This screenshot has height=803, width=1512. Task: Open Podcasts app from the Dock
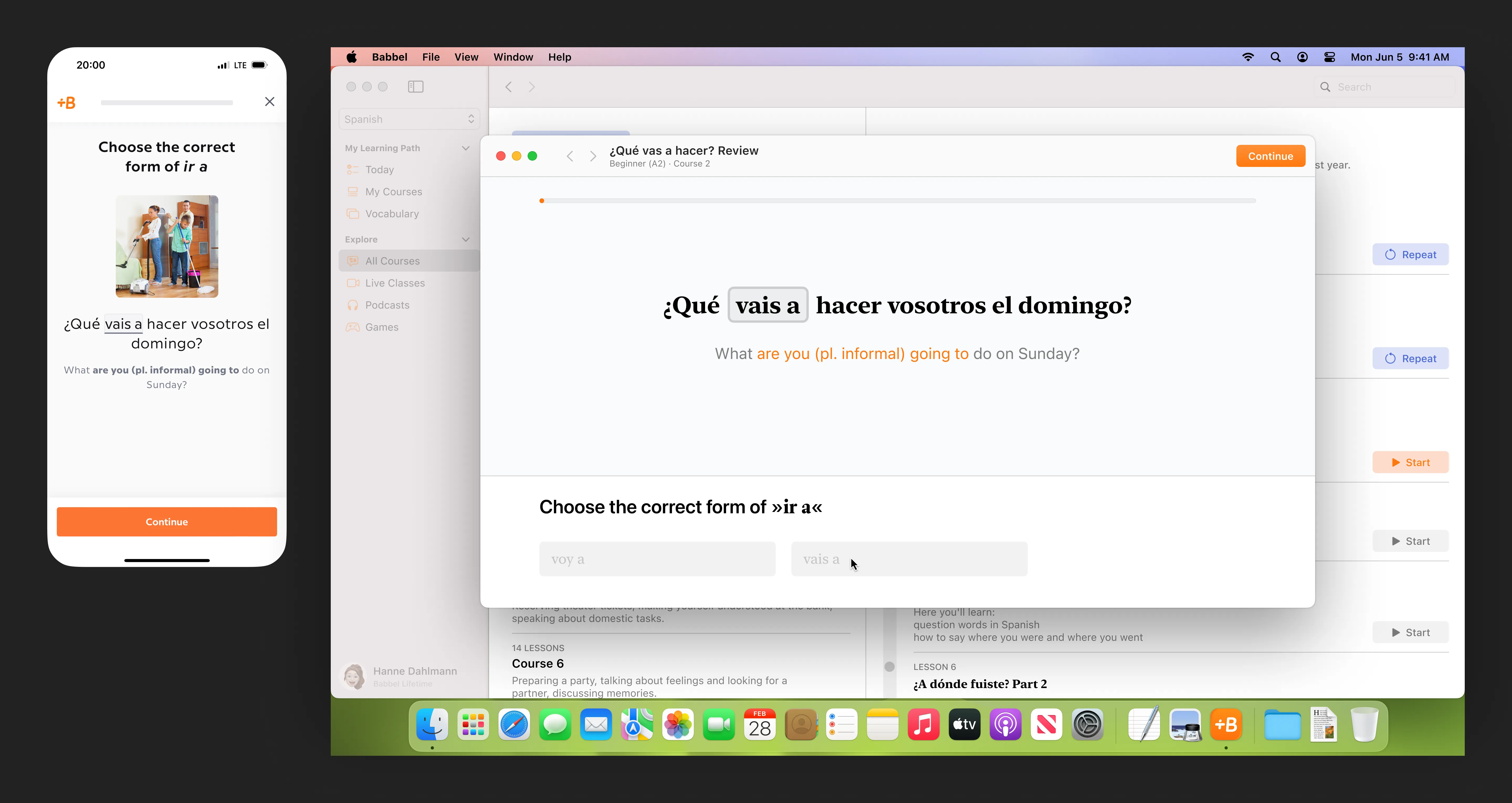[x=1005, y=724]
